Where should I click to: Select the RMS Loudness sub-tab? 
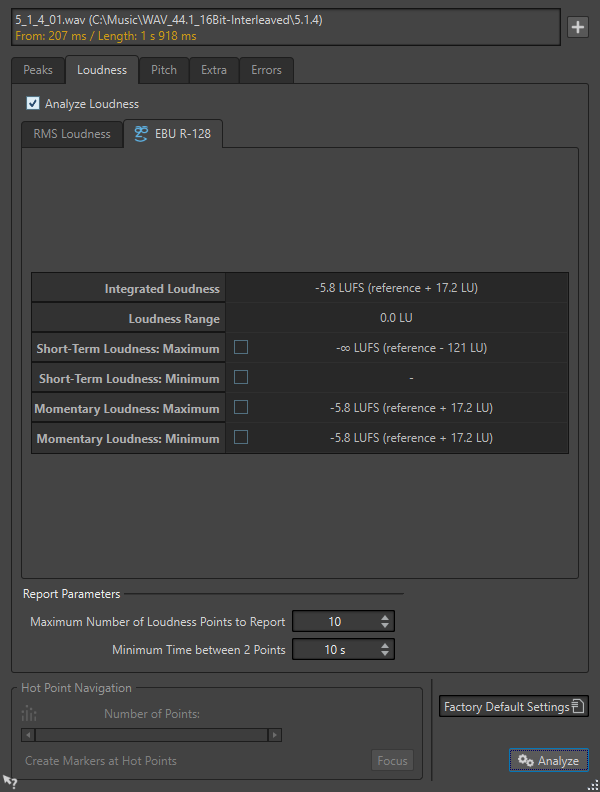pyautogui.click(x=72, y=134)
